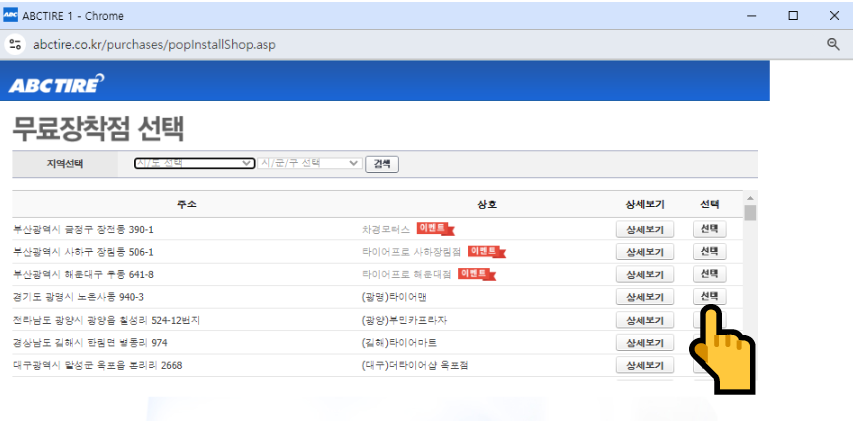Open 상세보기 for (광명)타이어맨
853x422 pixels.
645,297
